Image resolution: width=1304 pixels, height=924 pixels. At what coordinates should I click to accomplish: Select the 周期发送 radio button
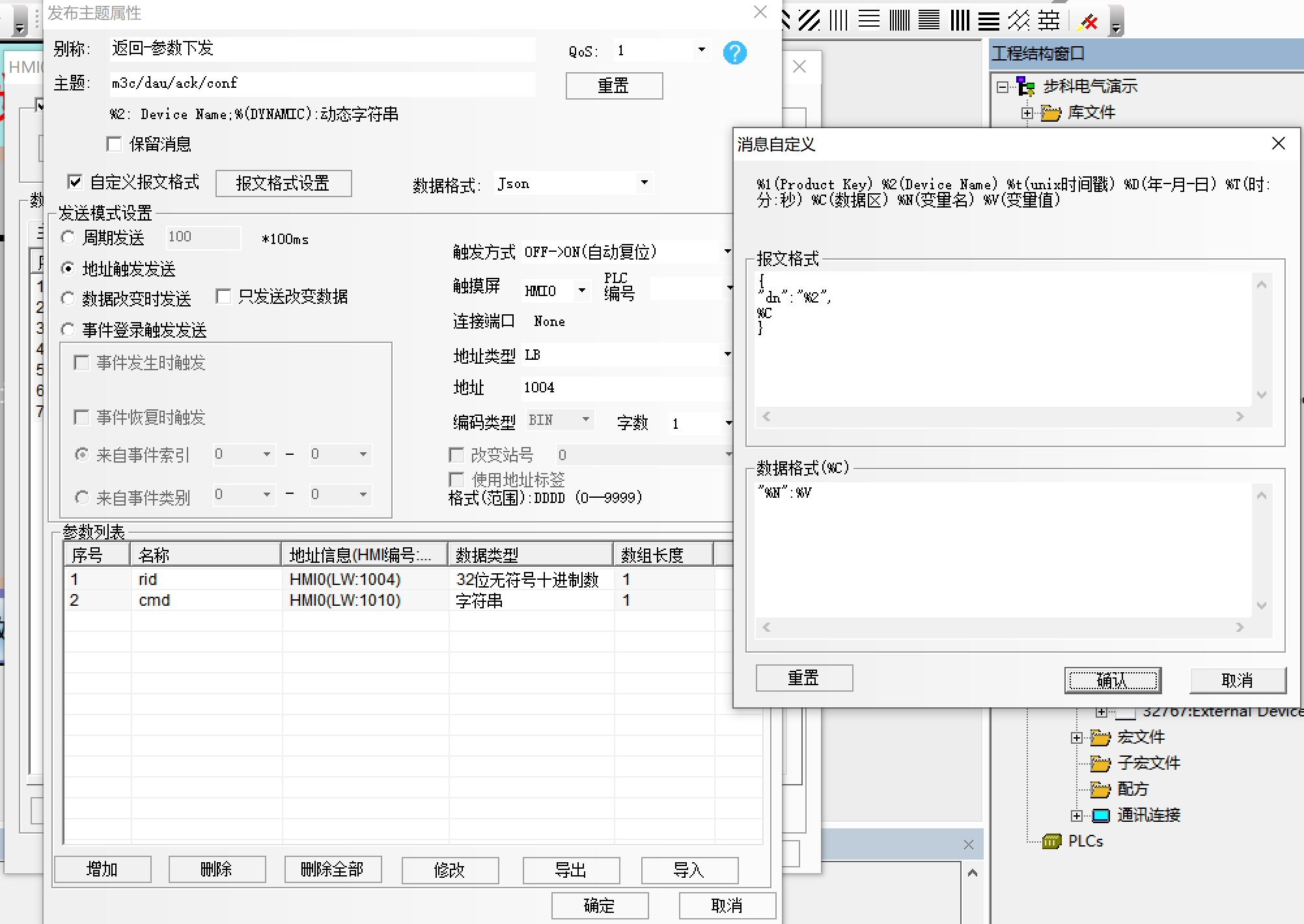(x=68, y=238)
